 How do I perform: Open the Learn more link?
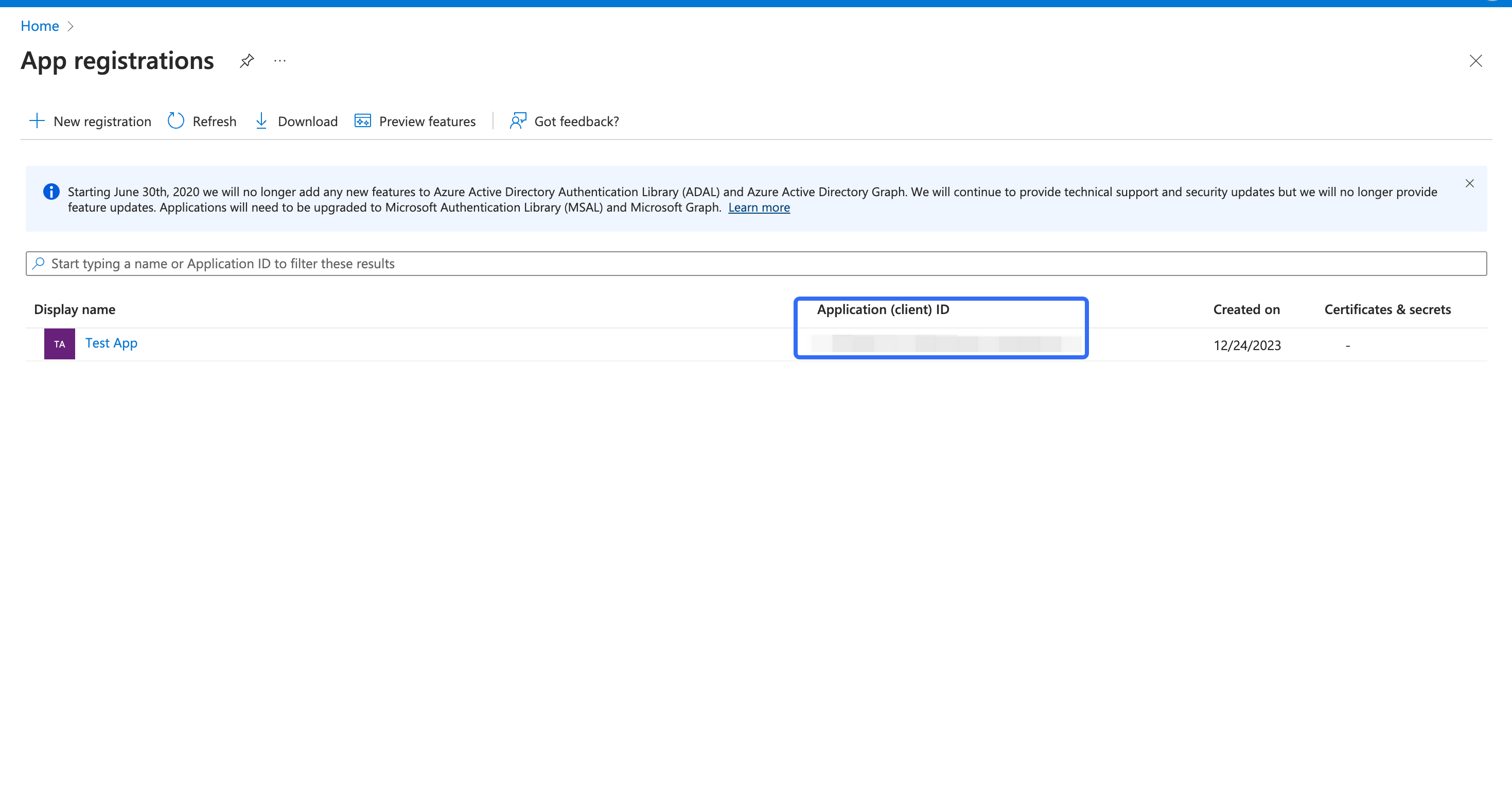[759, 207]
